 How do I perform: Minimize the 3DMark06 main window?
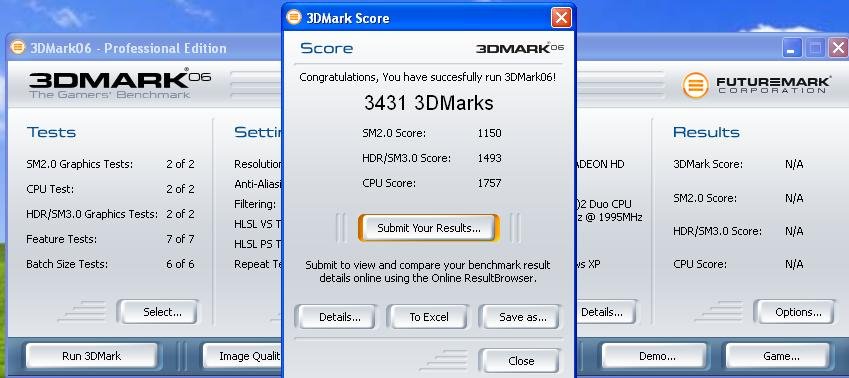click(792, 48)
